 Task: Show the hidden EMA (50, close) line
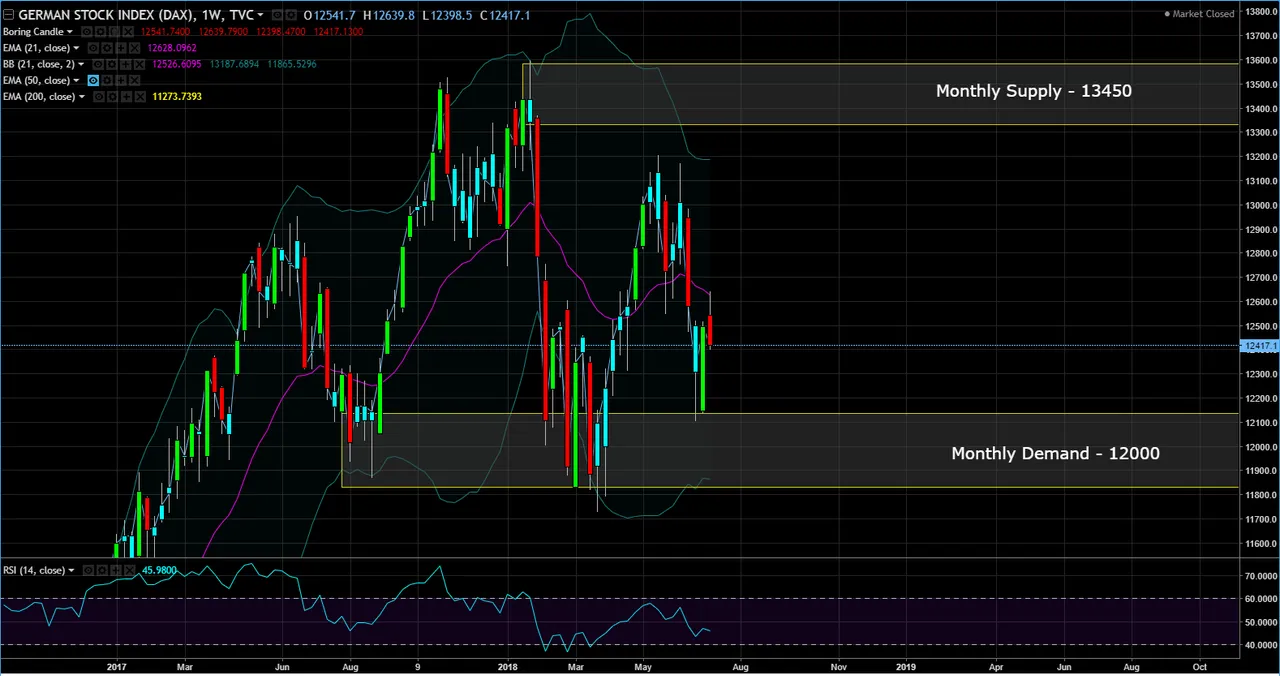pos(93,80)
